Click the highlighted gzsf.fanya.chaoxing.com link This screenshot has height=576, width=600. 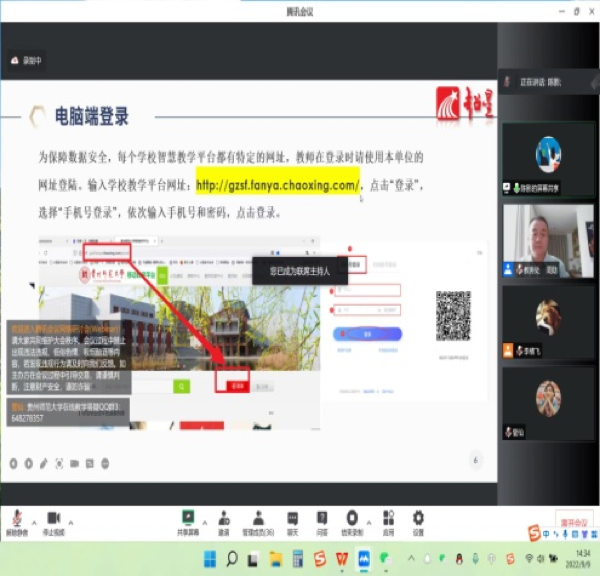tap(277, 185)
